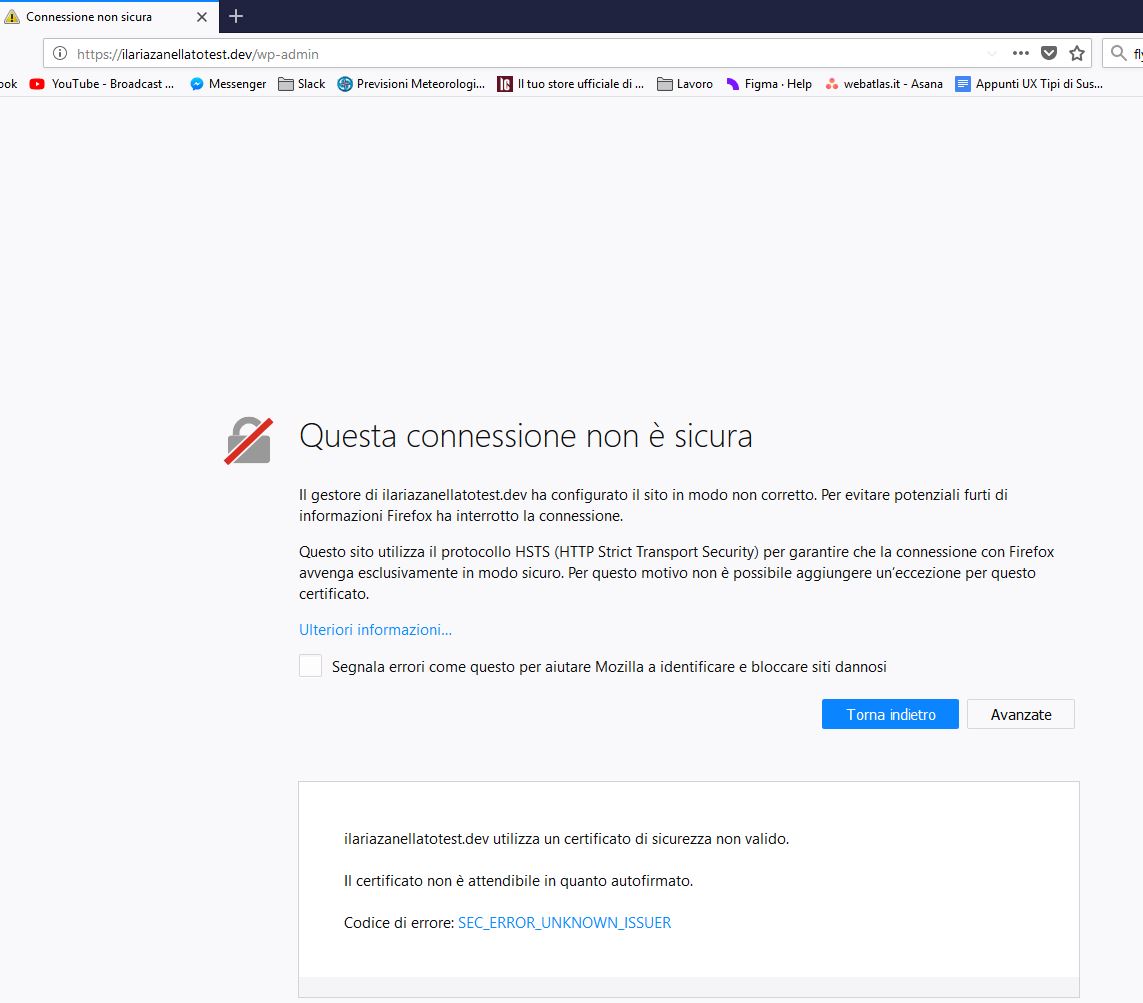The image size is (1143, 1003).
Task: Click inside the address bar field
Action: [x=400, y=53]
